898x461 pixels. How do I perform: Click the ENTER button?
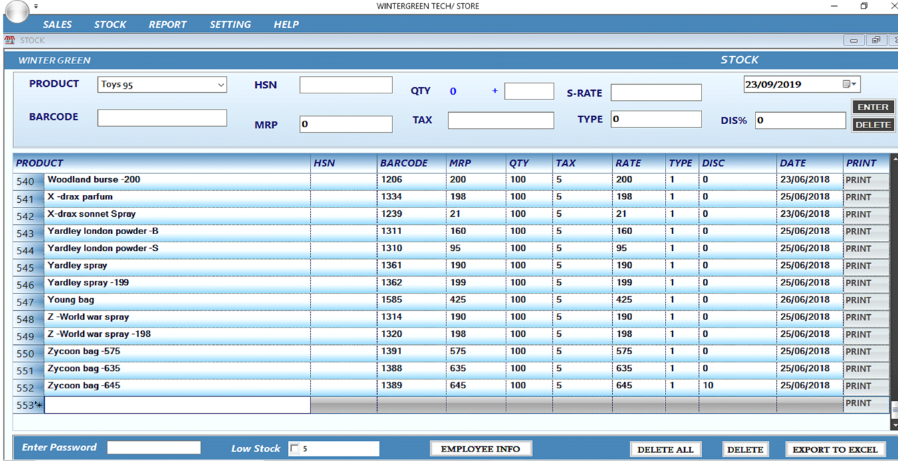click(873, 107)
